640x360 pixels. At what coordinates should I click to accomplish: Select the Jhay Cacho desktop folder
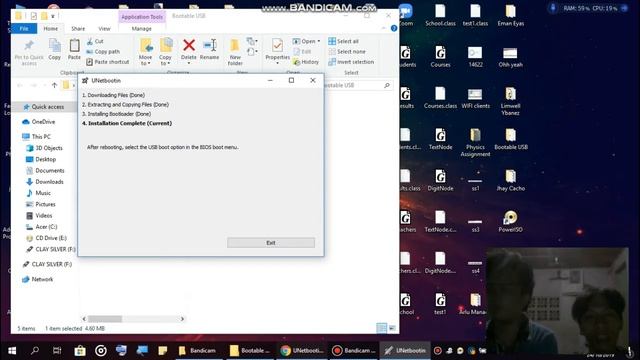click(x=511, y=180)
